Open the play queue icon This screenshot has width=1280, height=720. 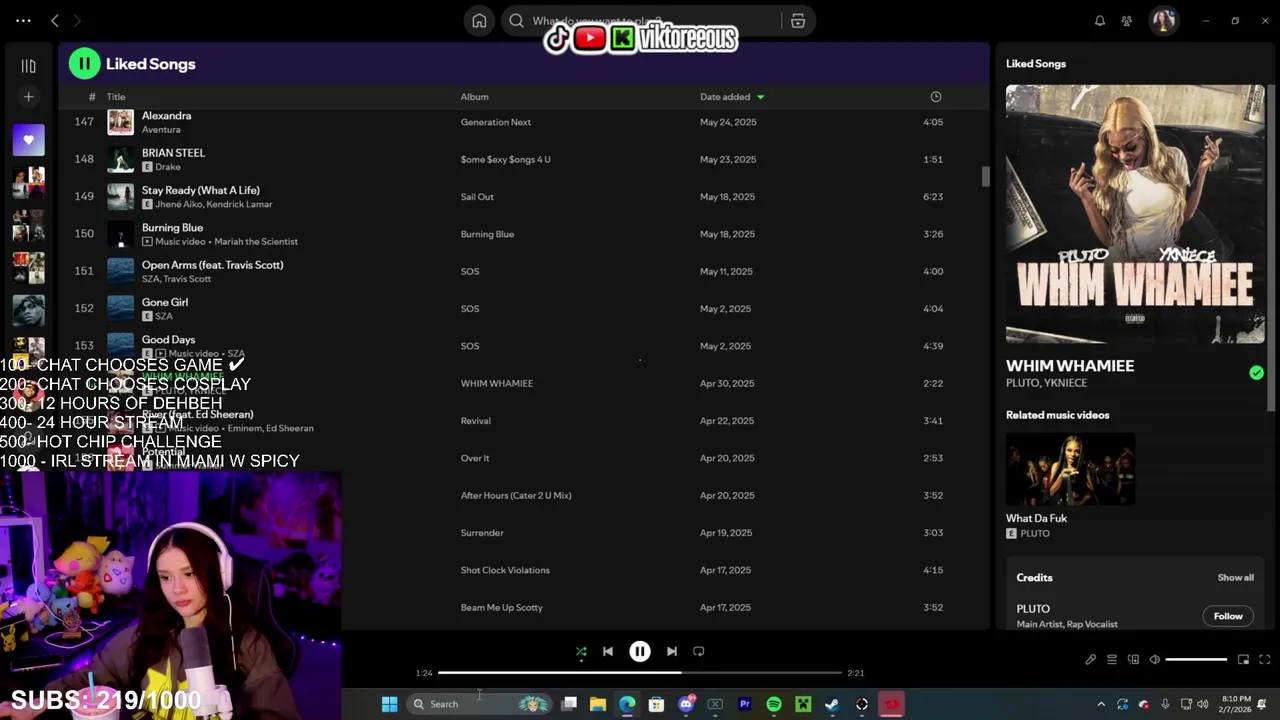(x=1112, y=660)
